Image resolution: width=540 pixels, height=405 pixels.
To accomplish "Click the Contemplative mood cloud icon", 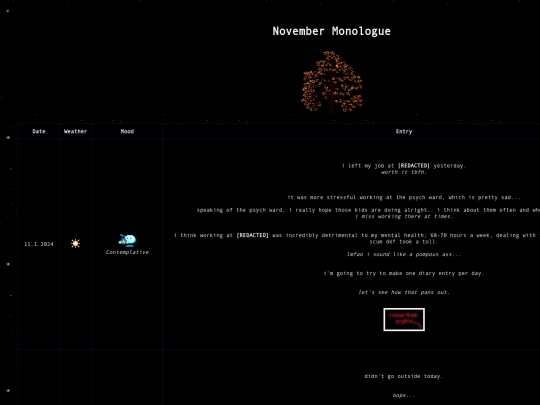I will coord(127,240).
